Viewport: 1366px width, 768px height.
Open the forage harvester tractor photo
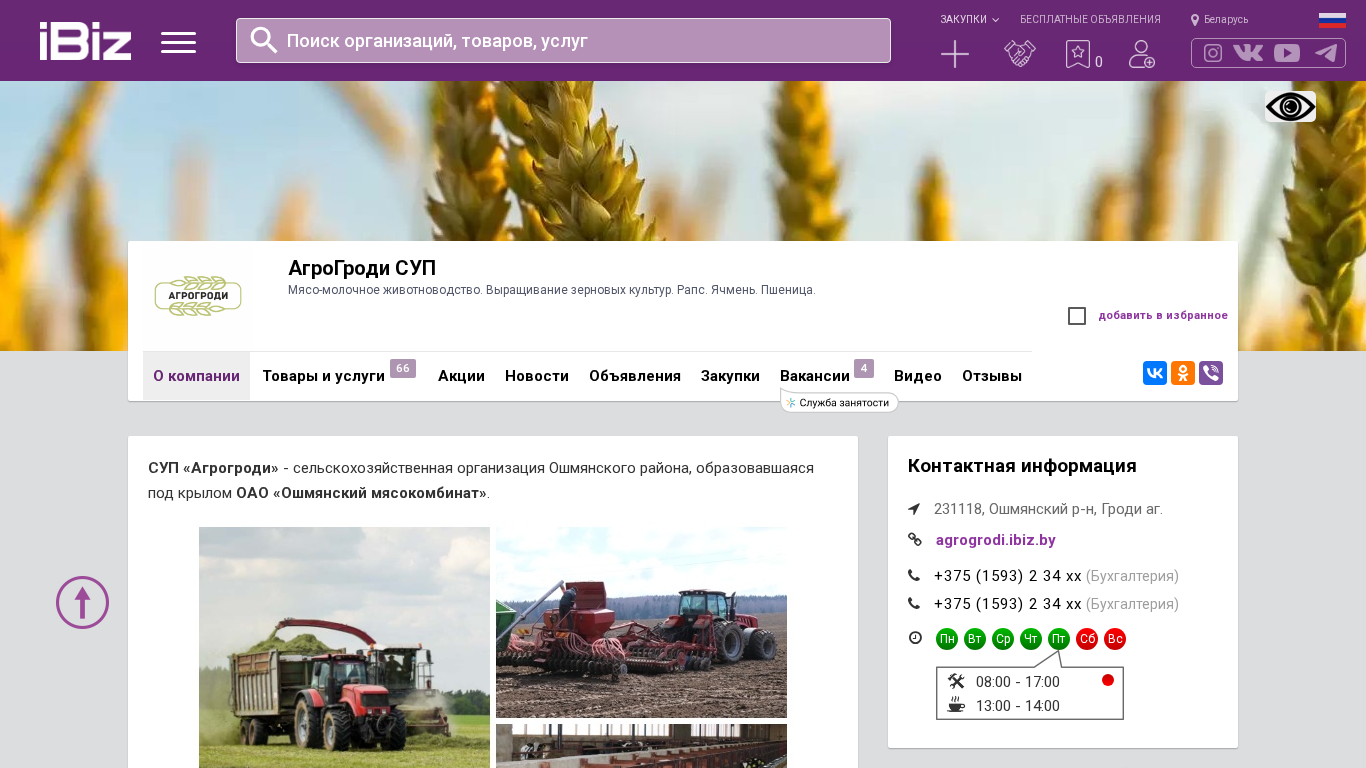tap(344, 648)
